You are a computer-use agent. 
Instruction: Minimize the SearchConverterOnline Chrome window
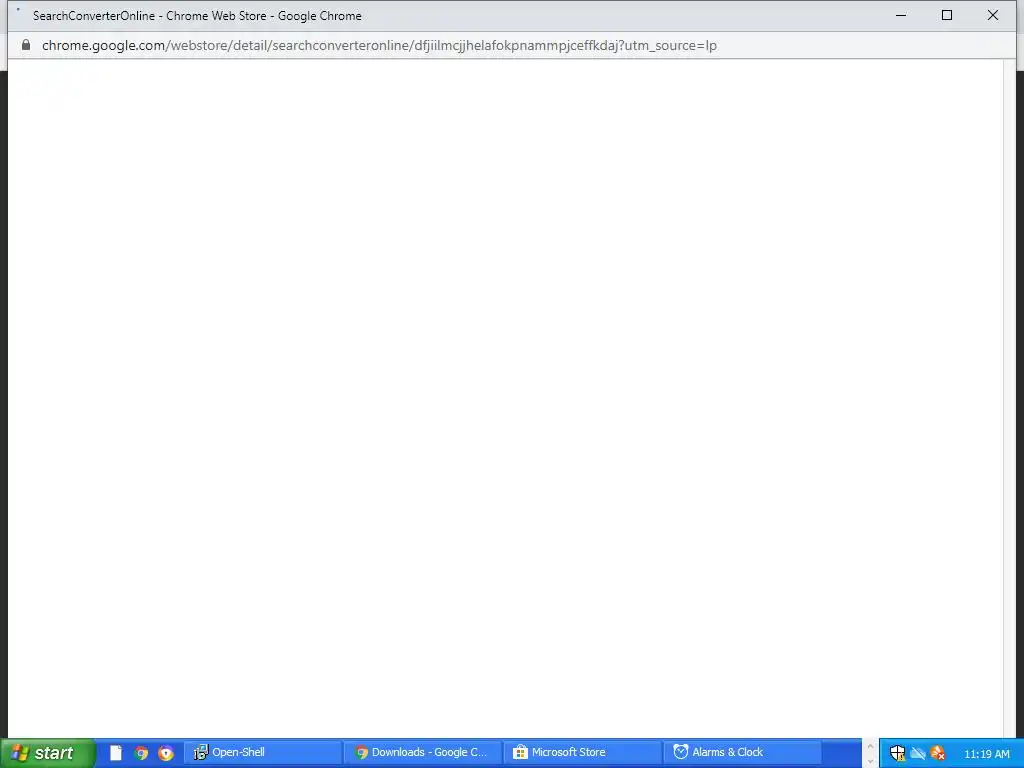point(901,15)
